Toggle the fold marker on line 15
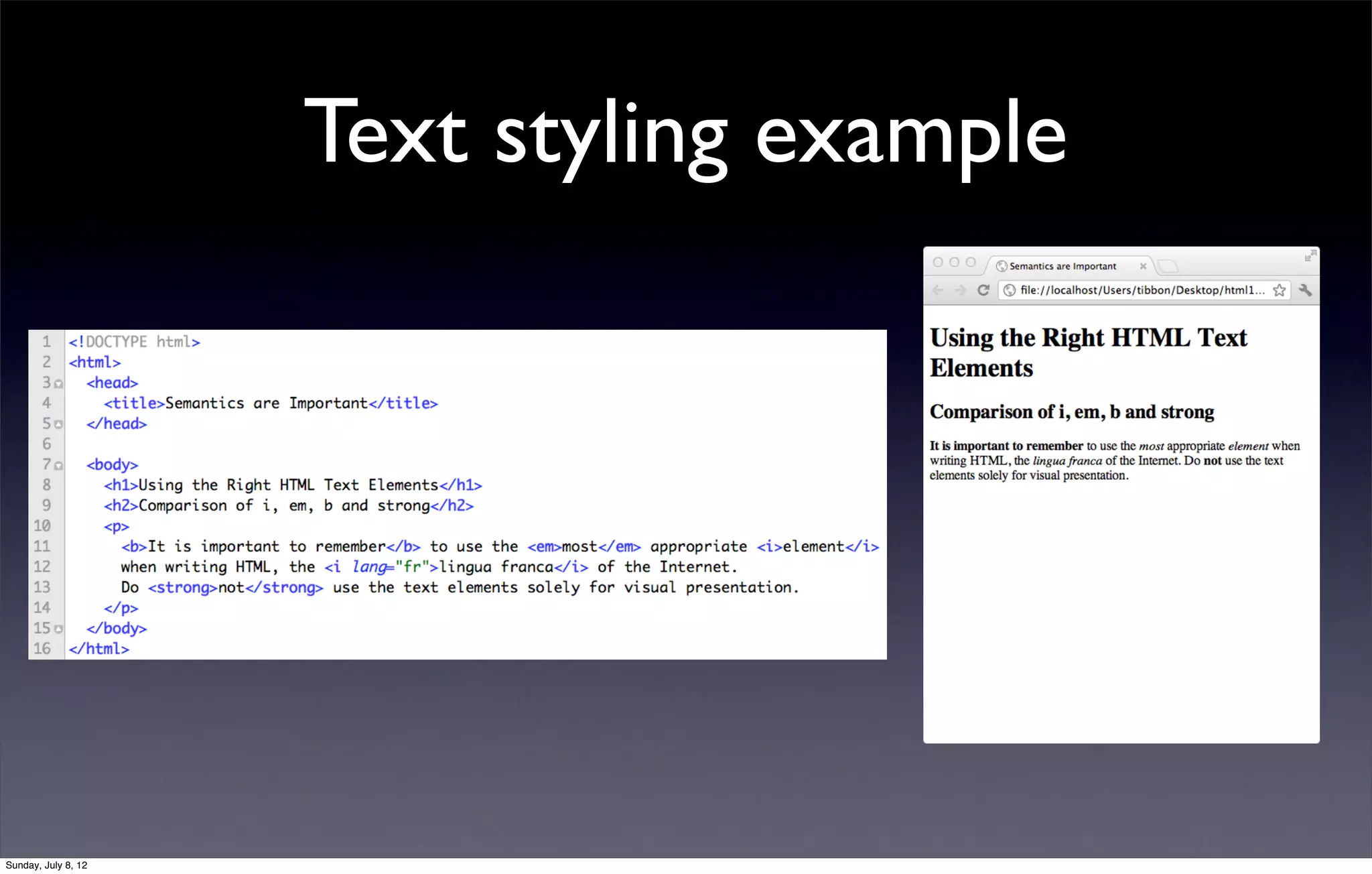1372x874 pixels. tap(59, 629)
